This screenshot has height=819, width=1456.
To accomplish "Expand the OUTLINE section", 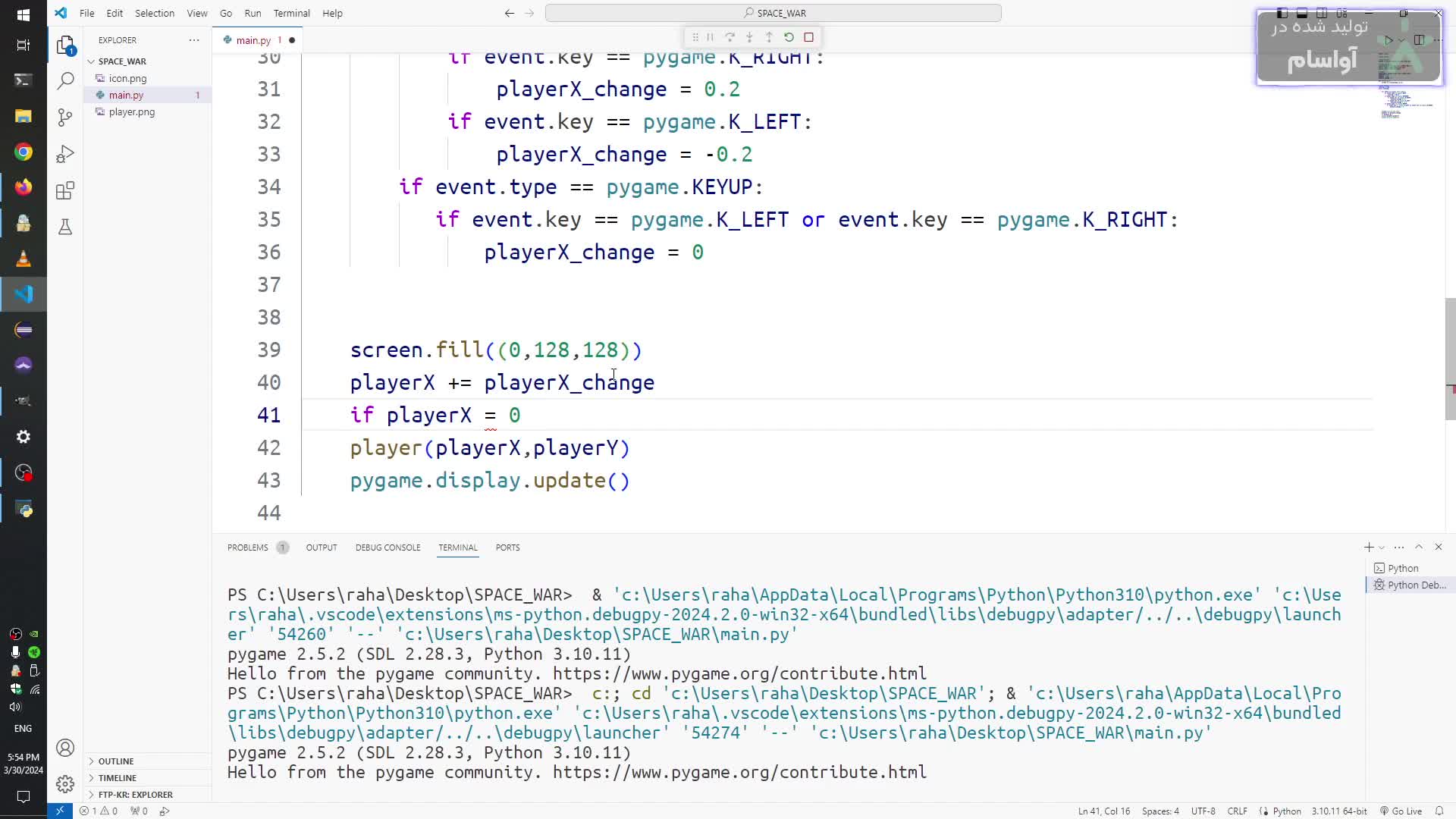I will (x=116, y=761).
